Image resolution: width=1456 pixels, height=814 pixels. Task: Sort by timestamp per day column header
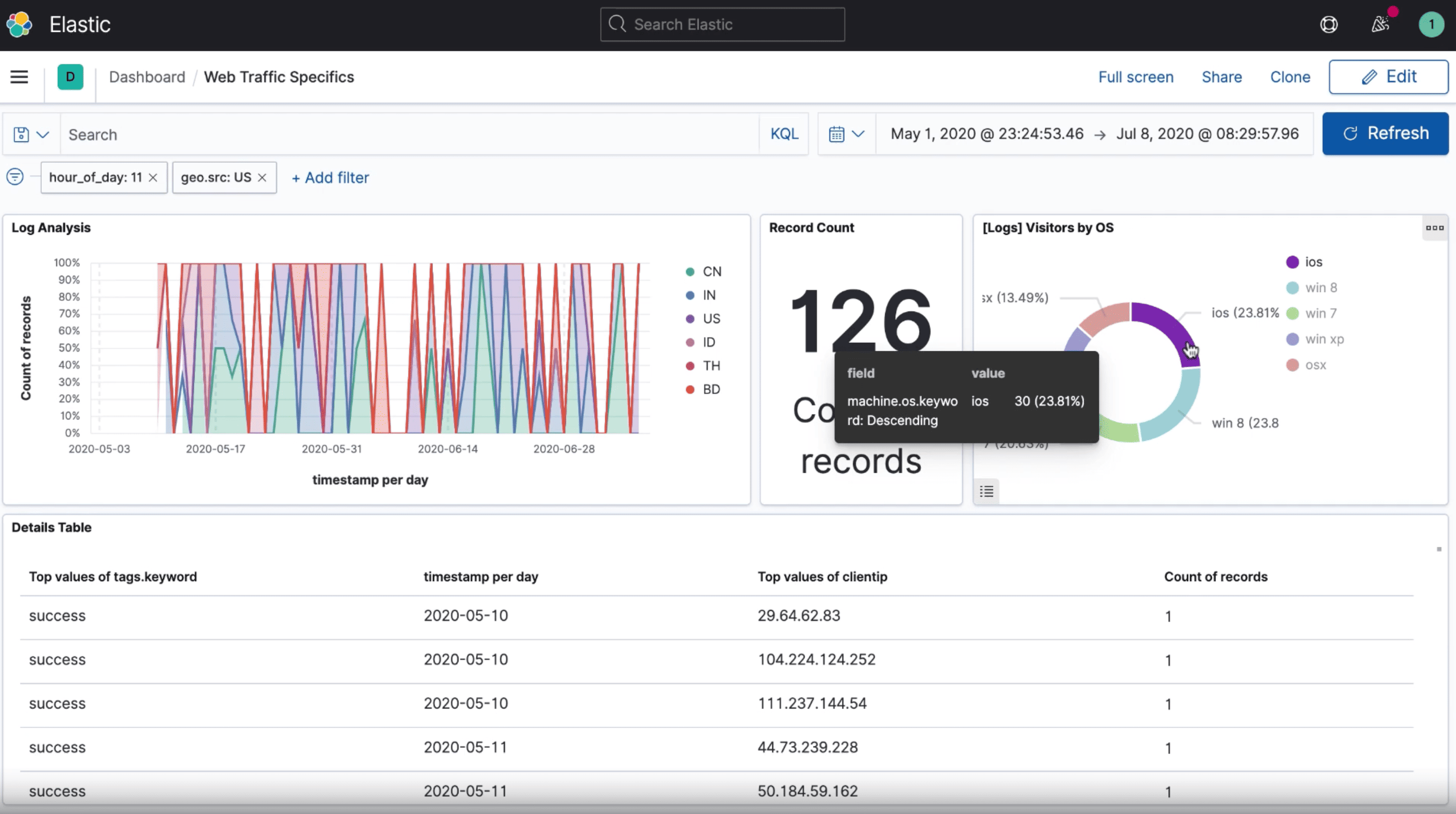tap(481, 577)
